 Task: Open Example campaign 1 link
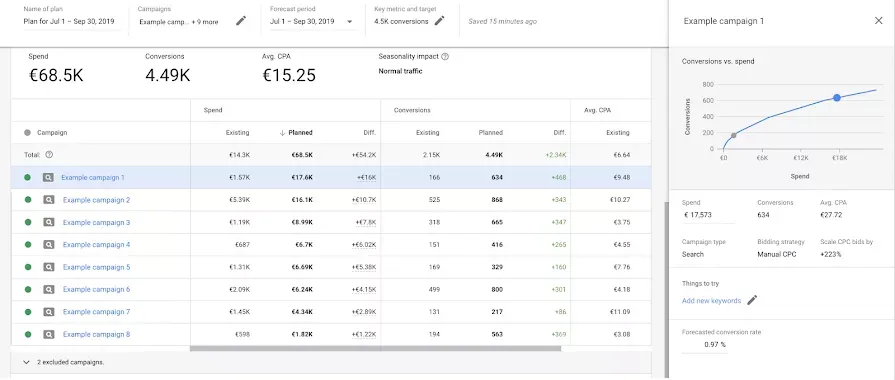[93, 177]
